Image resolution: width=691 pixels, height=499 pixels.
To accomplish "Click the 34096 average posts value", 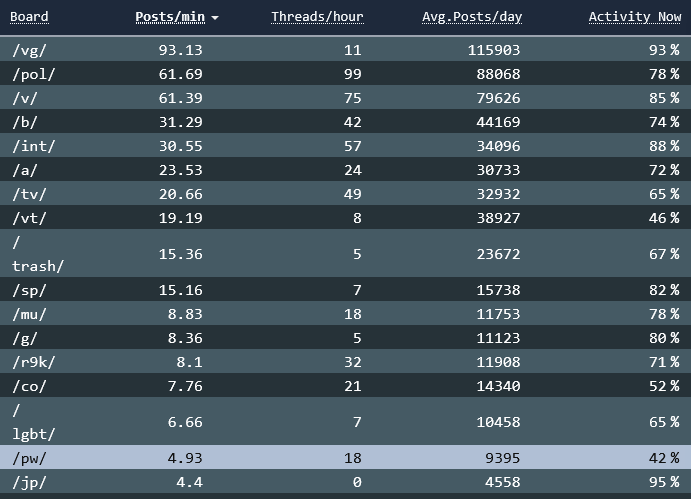I will (x=498, y=146).
